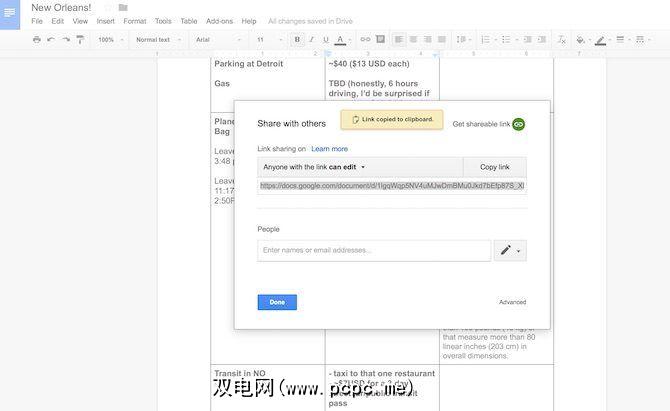Open the Arial font dropdown
Viewport: 670px width, 411px height.
(214, 40)
